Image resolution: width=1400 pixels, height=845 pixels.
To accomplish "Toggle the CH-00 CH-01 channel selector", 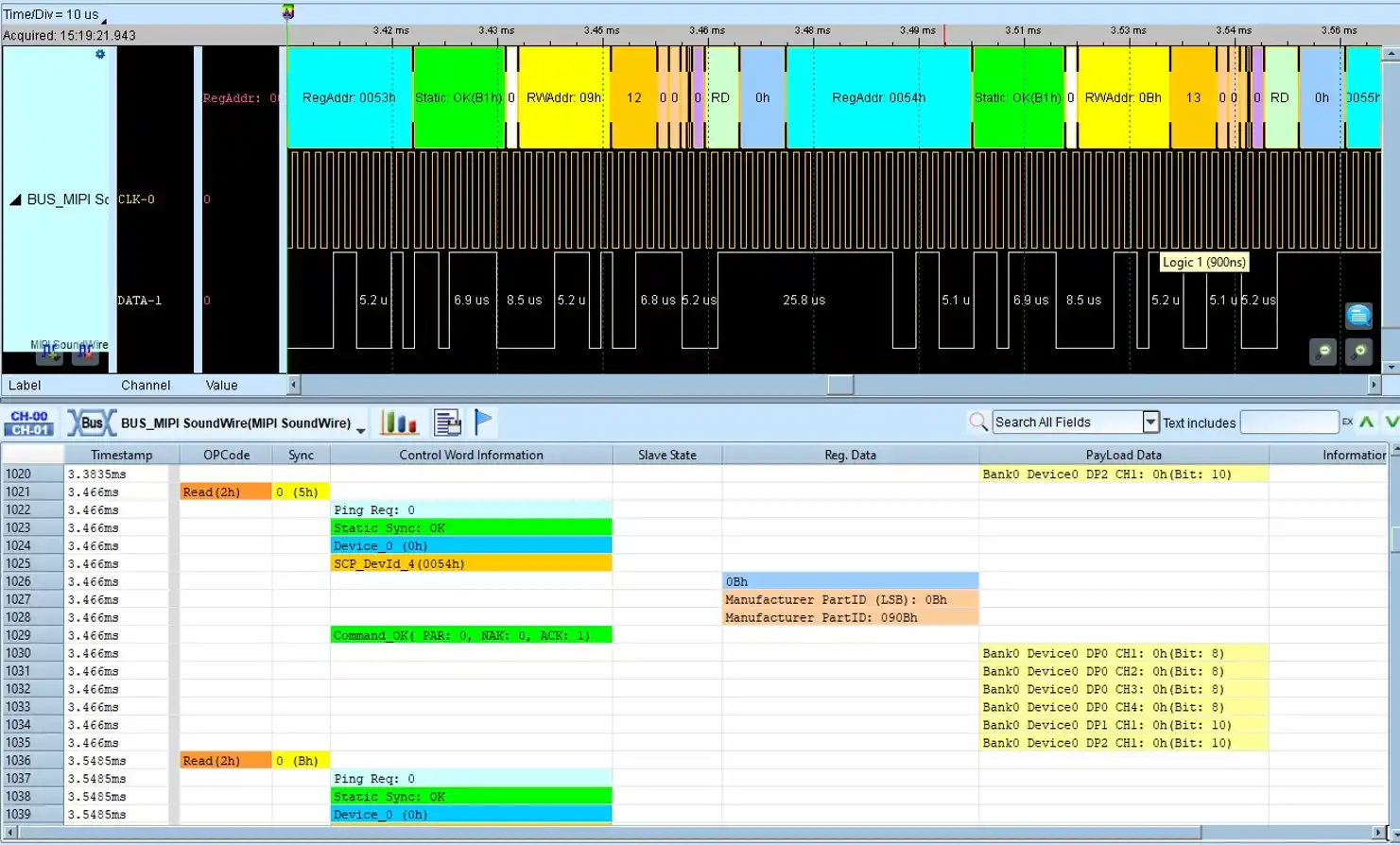I will (29, 422).
